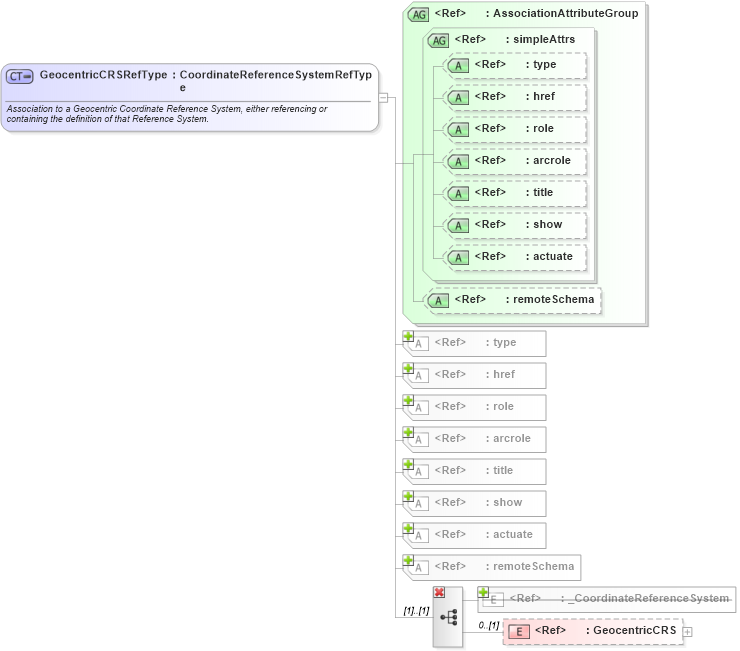Click red X on the sequence compositor

(439, 592)
